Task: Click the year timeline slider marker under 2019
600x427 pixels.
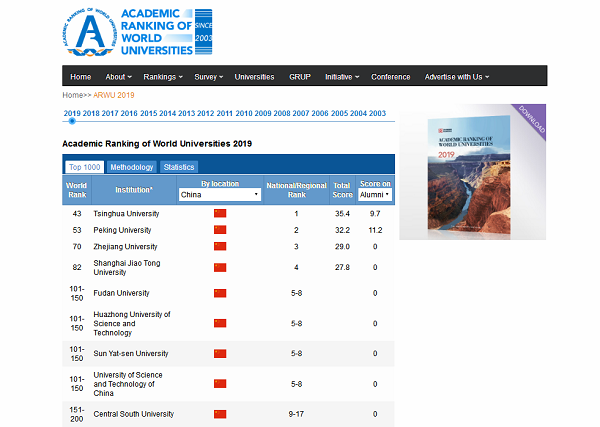Action: [x=71, y=122]
